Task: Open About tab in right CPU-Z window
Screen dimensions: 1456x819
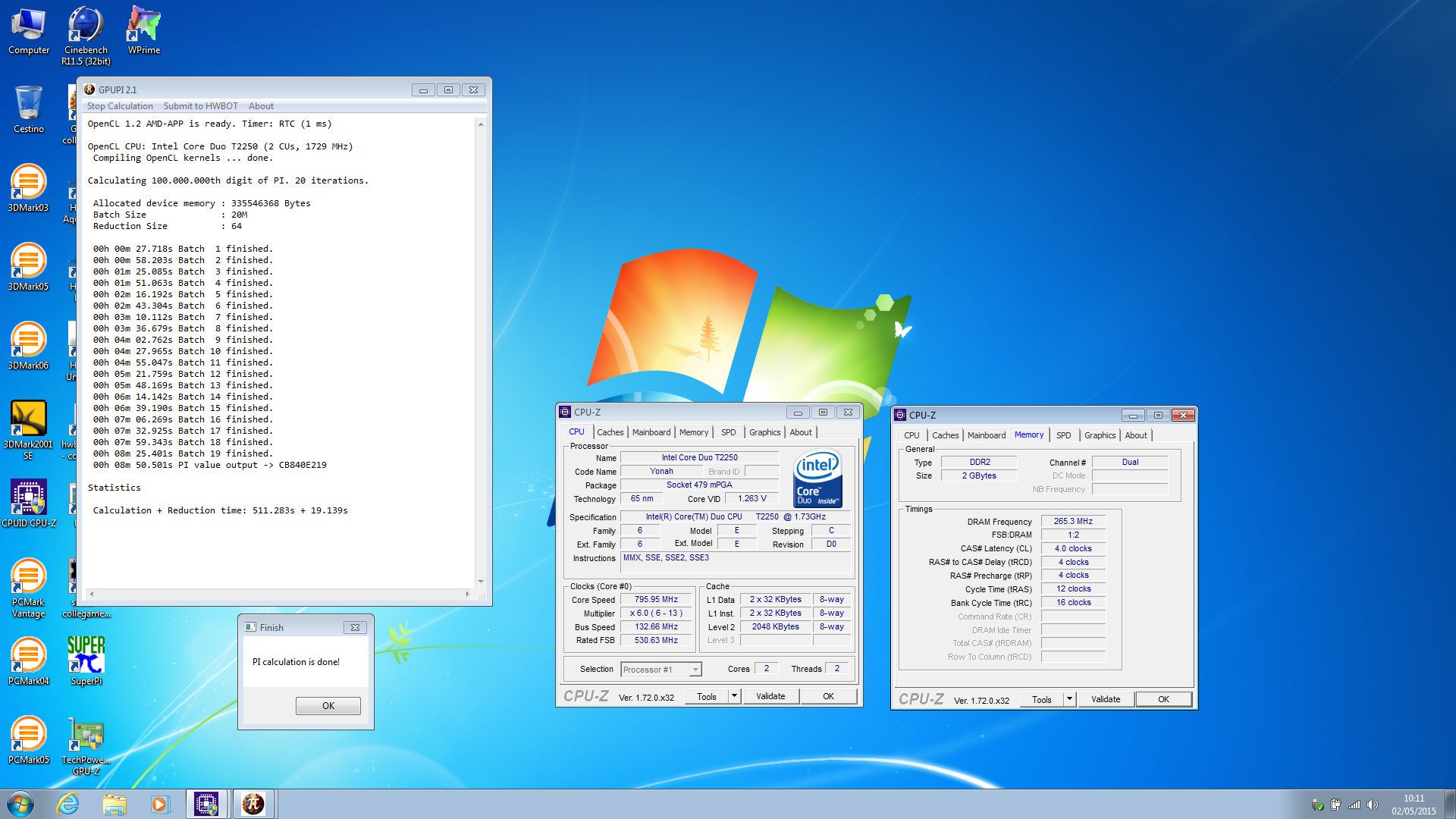Action: click(x=1136, y=435)
